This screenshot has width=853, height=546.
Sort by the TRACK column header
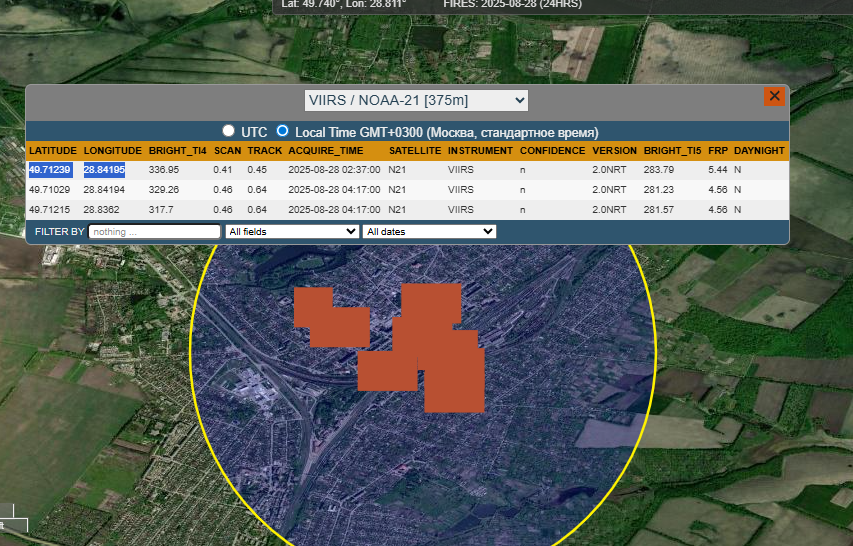pos(264,151)
